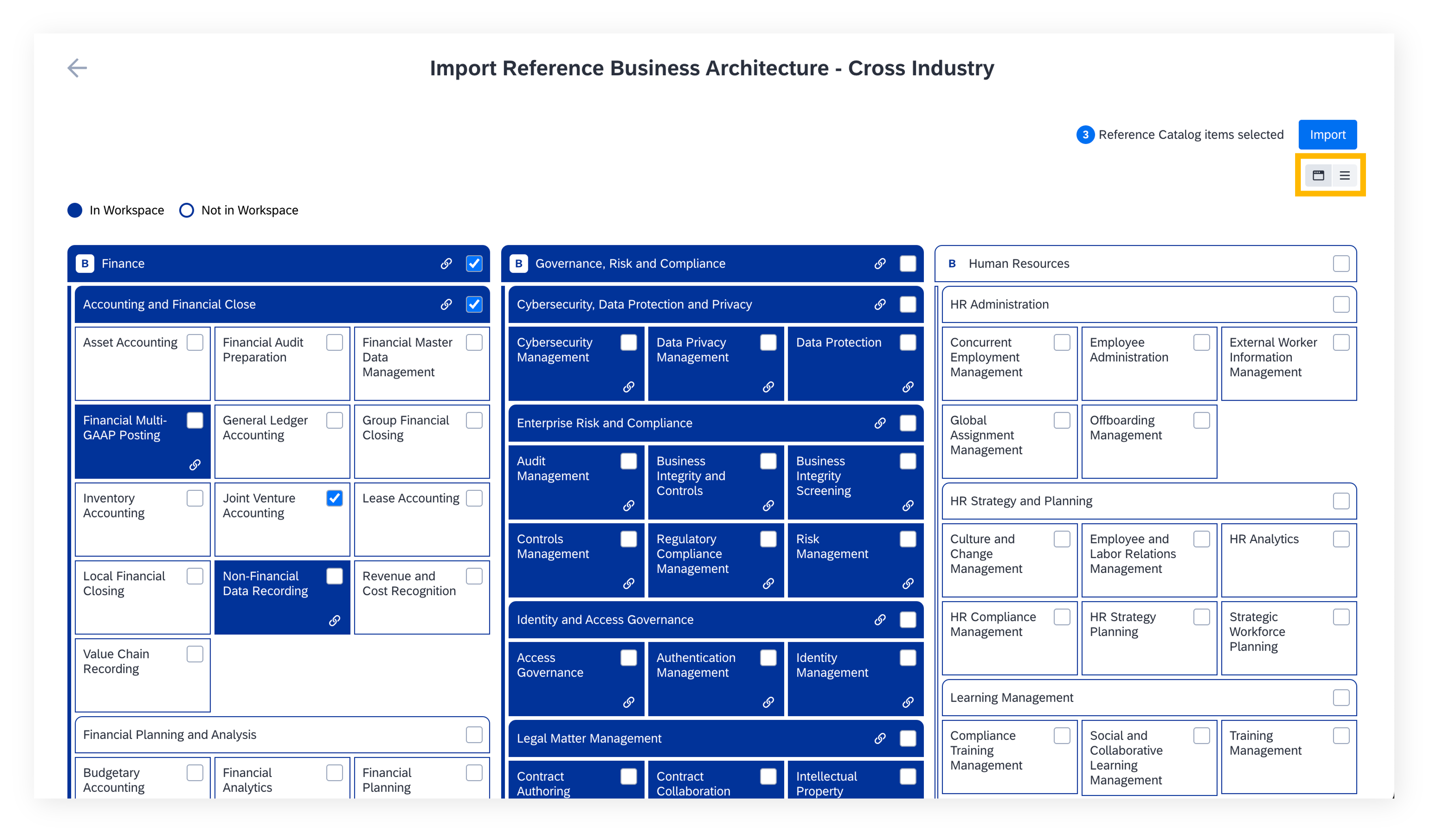The image size is (1436, 840).
Task: Open Audit Management link icon
Action: 629,506
